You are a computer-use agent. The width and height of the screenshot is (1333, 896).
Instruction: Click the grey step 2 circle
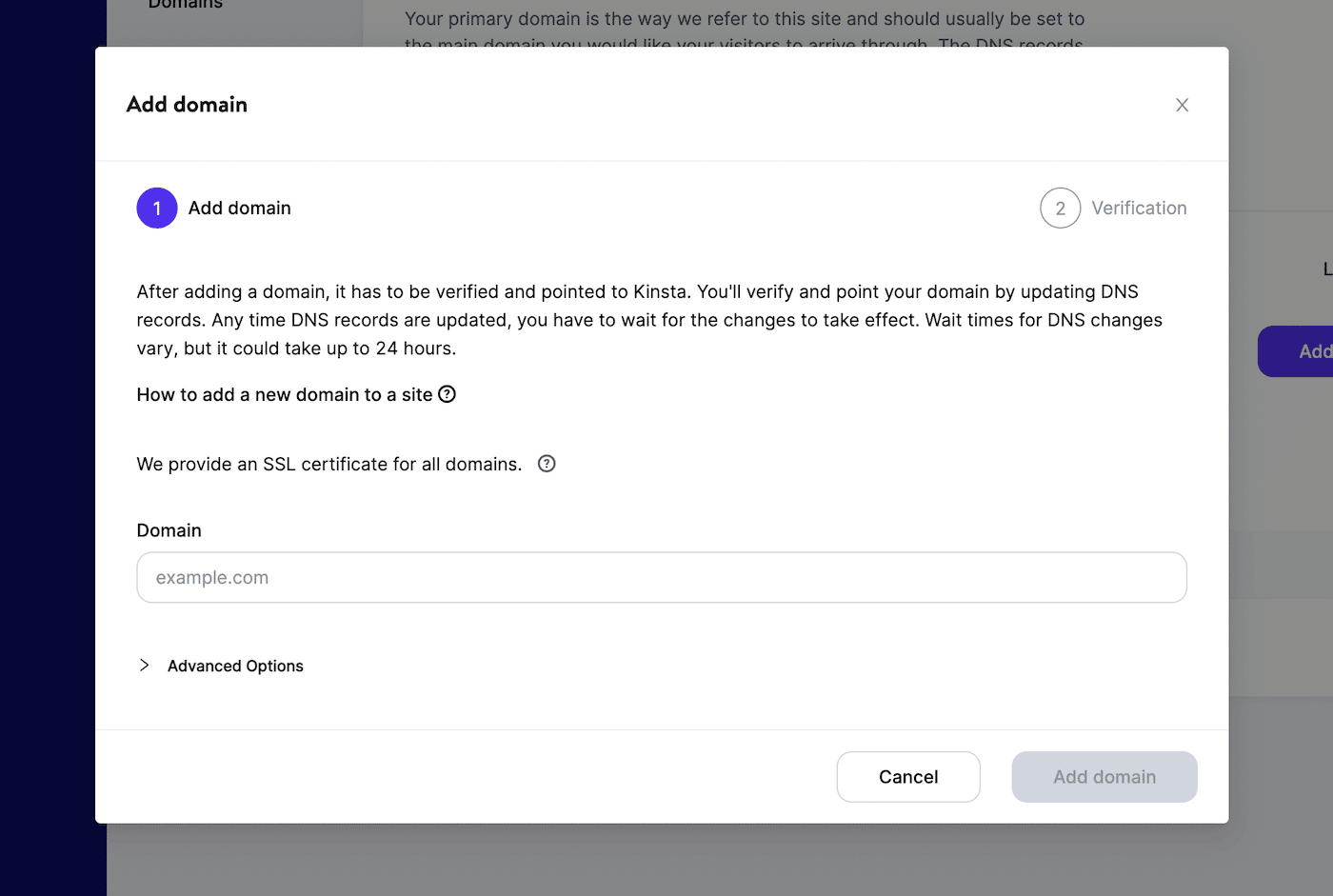coord(1061,208)
